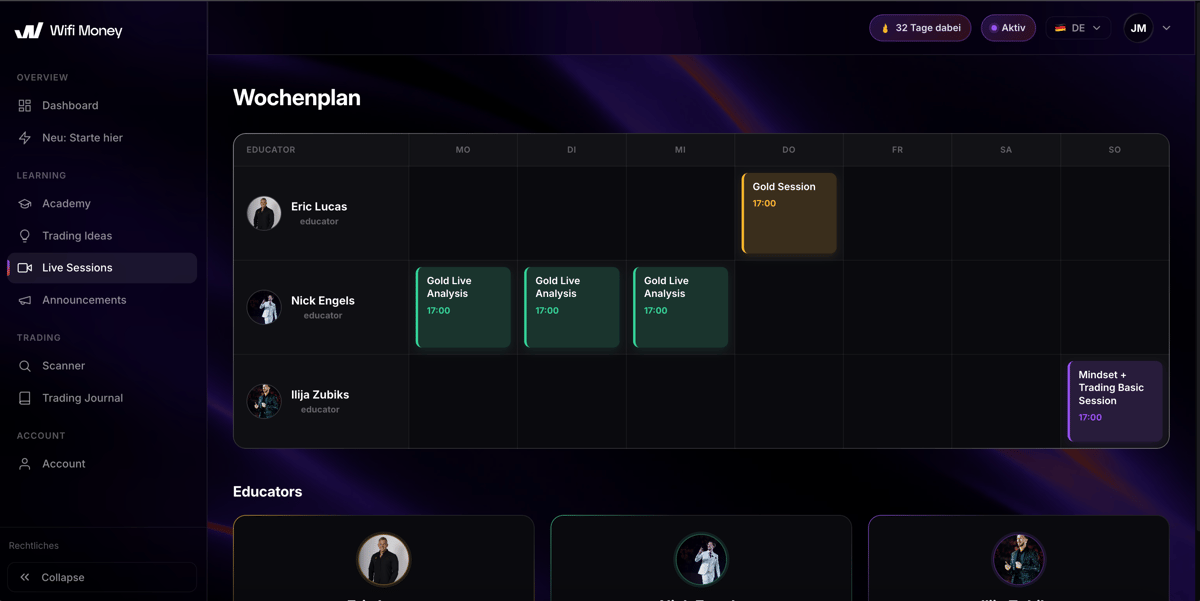The height and width of the screenshot is (601, 1200).
Task: Click the flame icon in streak badge
Action: click(885, 28)
